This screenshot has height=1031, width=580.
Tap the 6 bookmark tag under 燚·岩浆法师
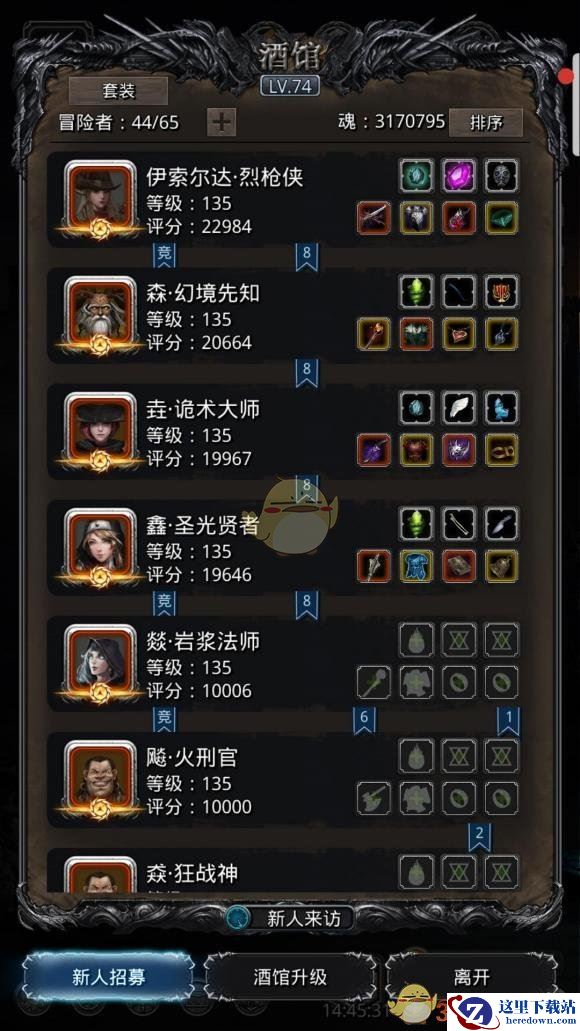tap(364, 720)
